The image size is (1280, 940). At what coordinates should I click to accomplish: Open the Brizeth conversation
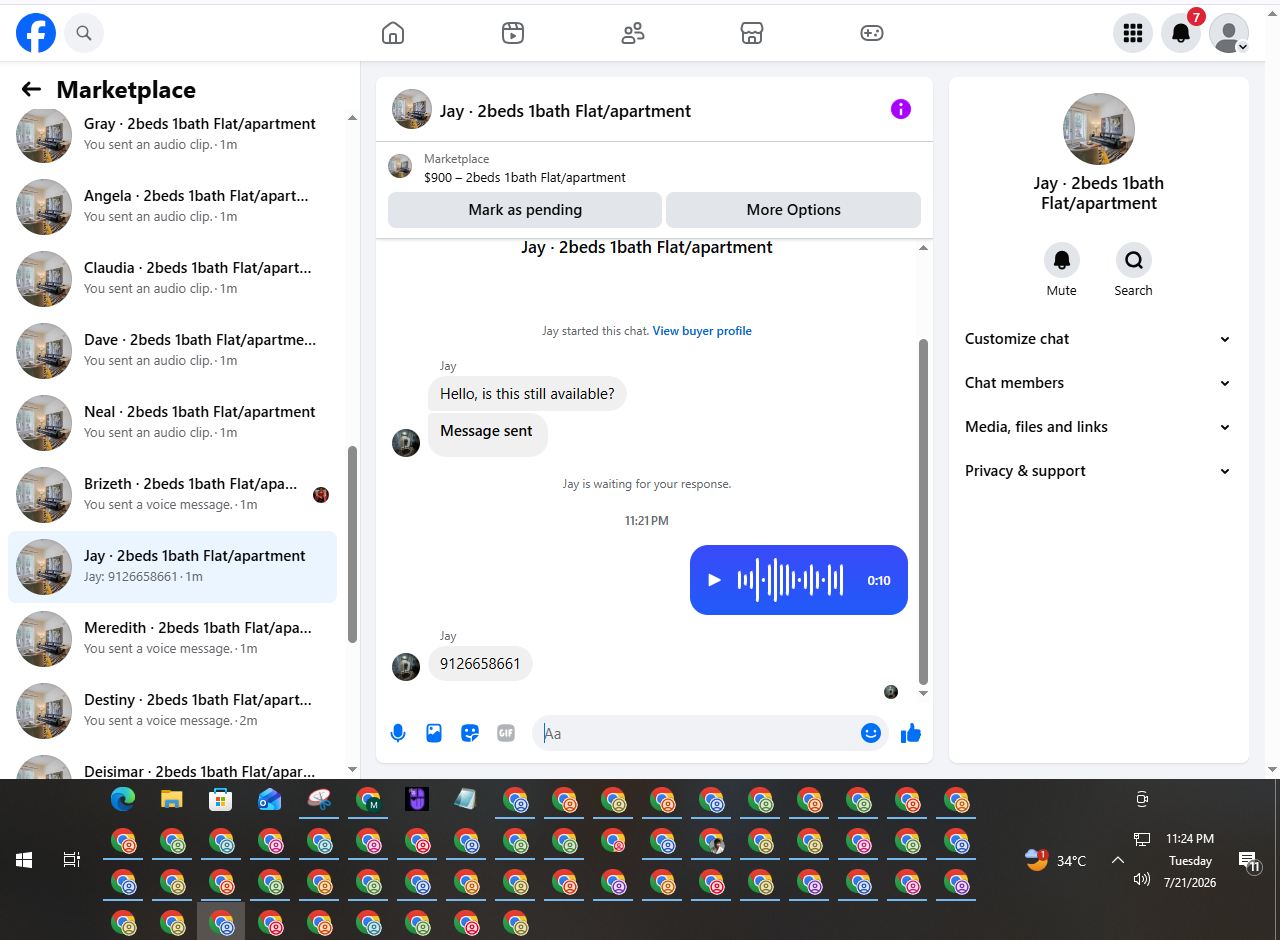point(172,495)
